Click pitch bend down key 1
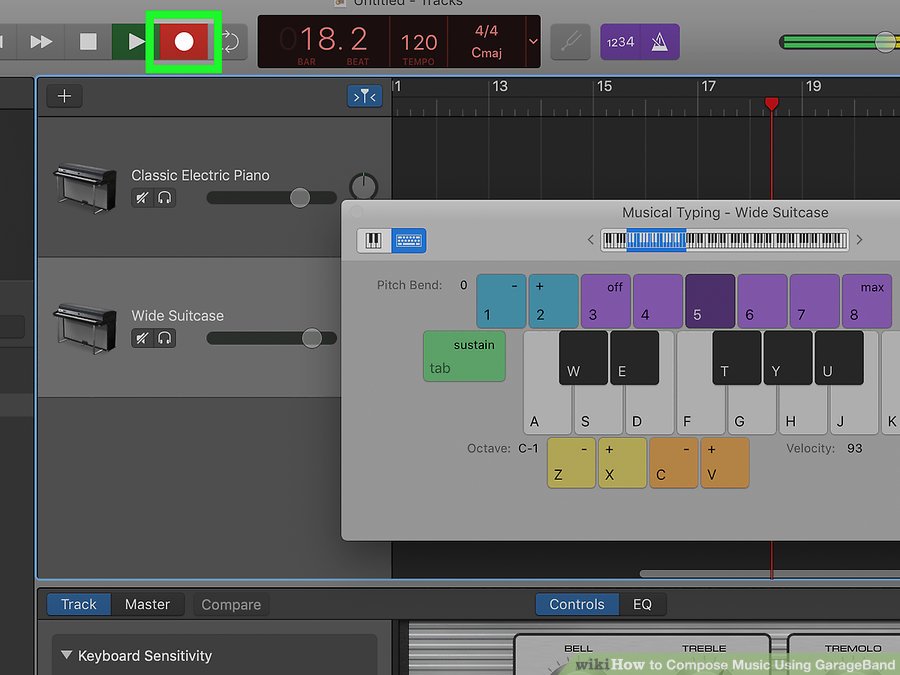 (501, 301)
